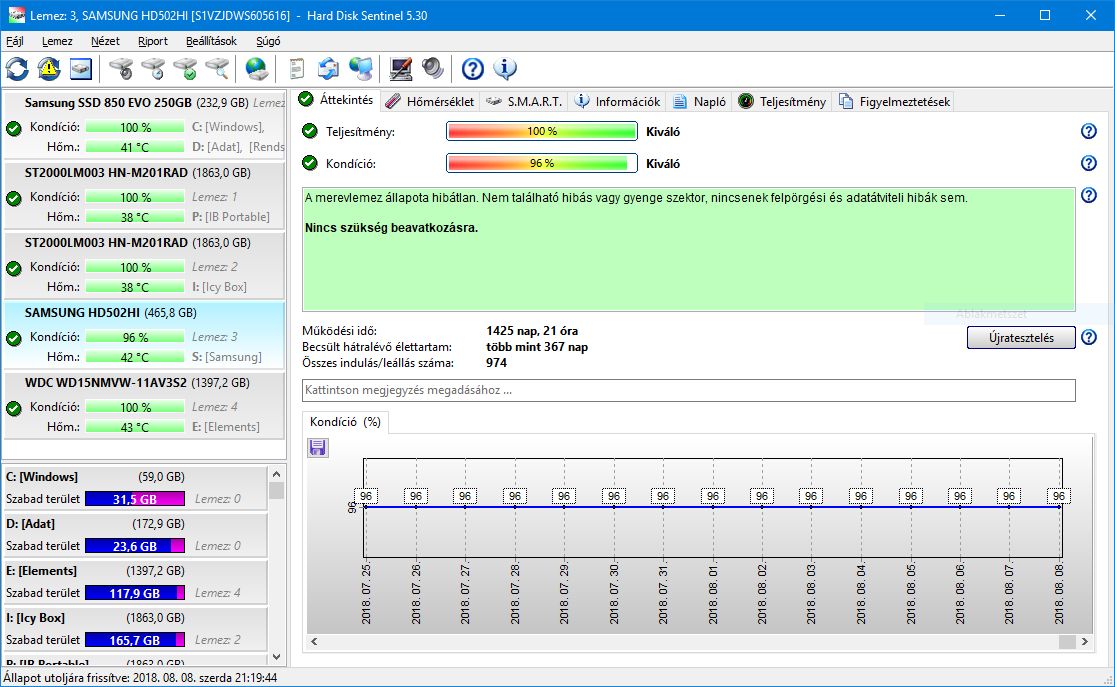Viewport: 1115px width, 687px height.
Task: Click the 2018. 08. 08. chart data point label
Action: [1058, 496]
